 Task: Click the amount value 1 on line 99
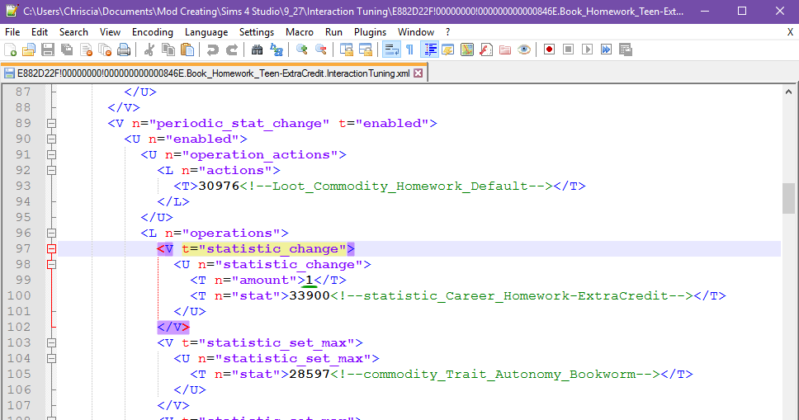point(309,280)
